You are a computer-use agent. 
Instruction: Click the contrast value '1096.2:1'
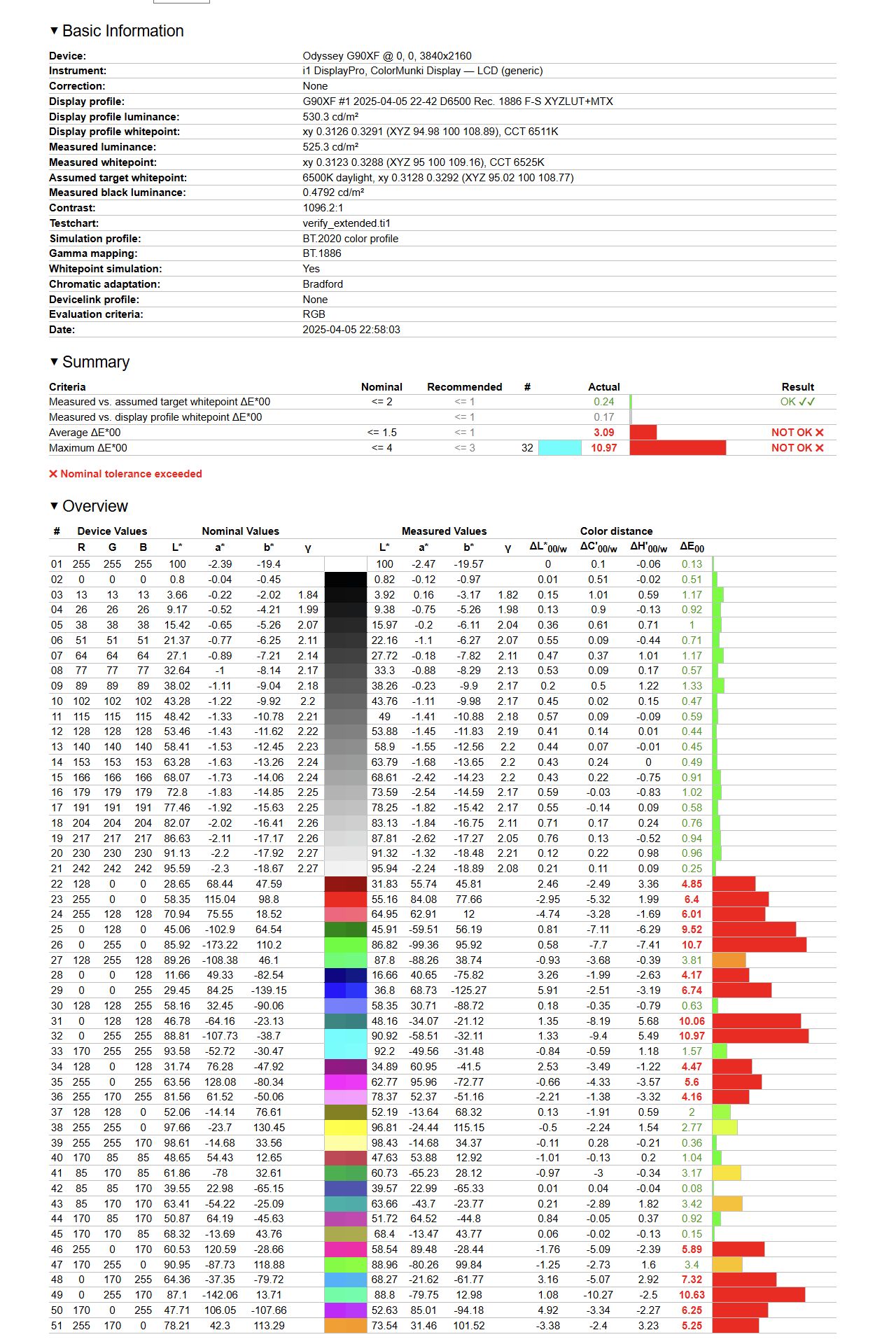pyautogui.click(x=323, y=208)
